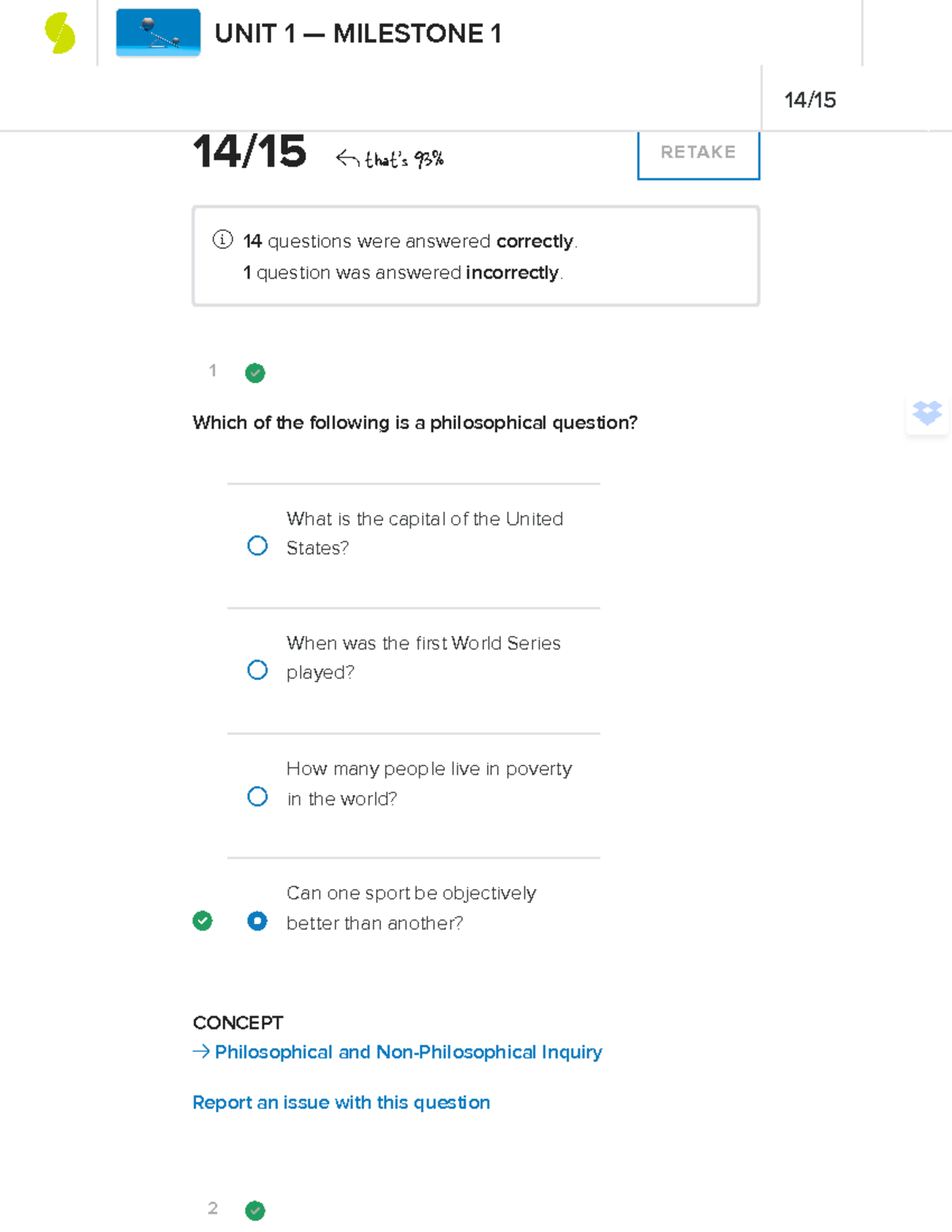
Task: Click the CONCEPT heading label
Action: (x=237, y=1023)
